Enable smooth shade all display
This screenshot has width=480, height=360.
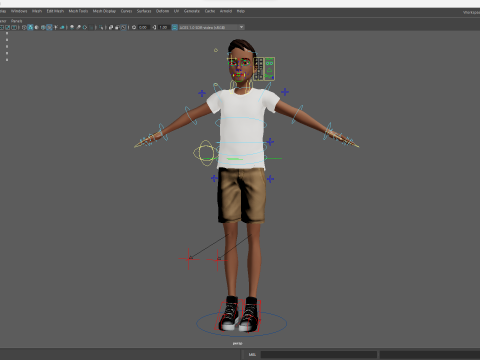[30, 27]
